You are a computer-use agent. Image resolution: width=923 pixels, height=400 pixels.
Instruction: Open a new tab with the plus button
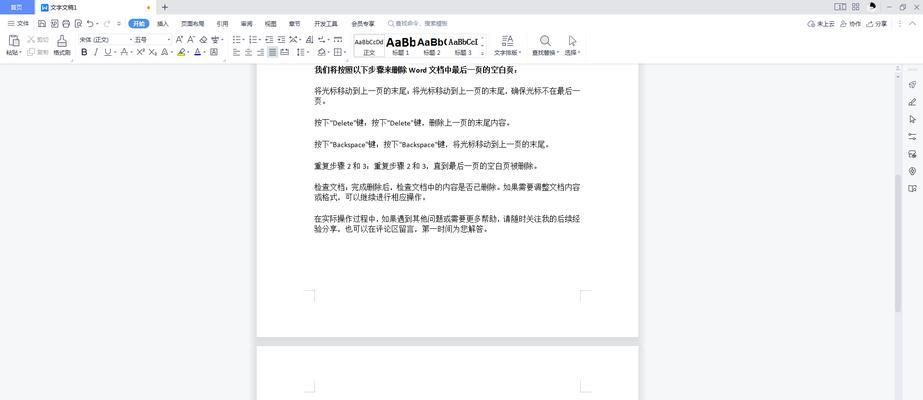coord(165,7)
